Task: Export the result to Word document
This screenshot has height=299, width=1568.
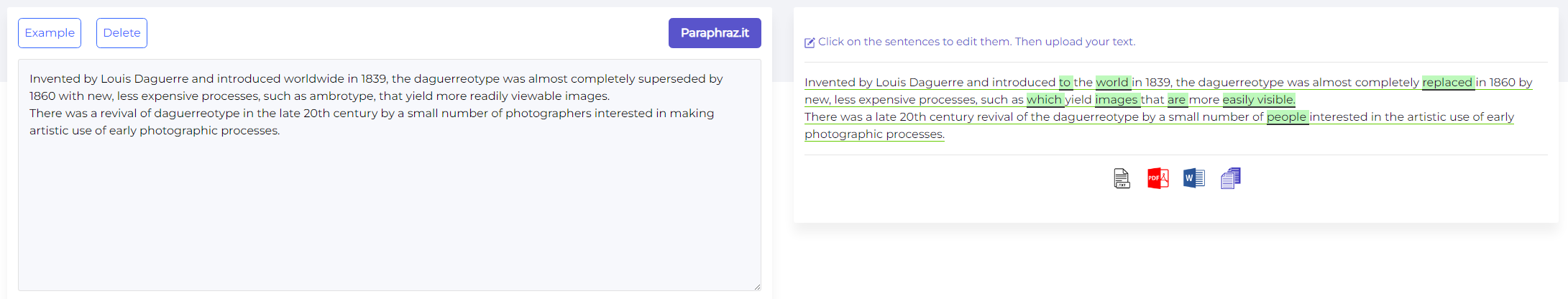Action: tap(1193, 178)
